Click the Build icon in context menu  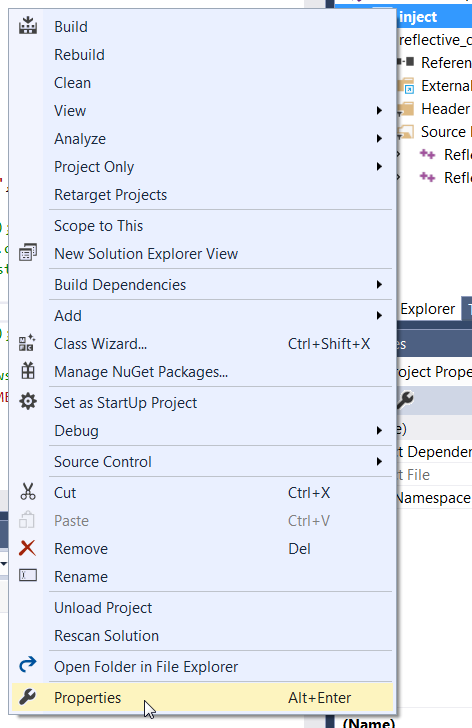28,26
